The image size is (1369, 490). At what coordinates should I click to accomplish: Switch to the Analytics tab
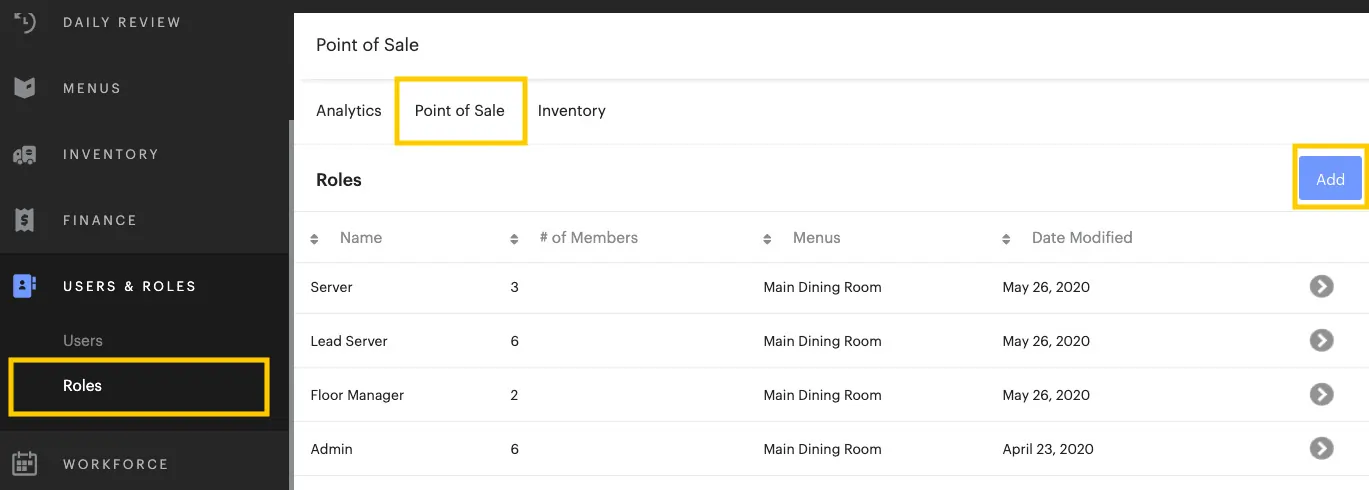point(349,111)
